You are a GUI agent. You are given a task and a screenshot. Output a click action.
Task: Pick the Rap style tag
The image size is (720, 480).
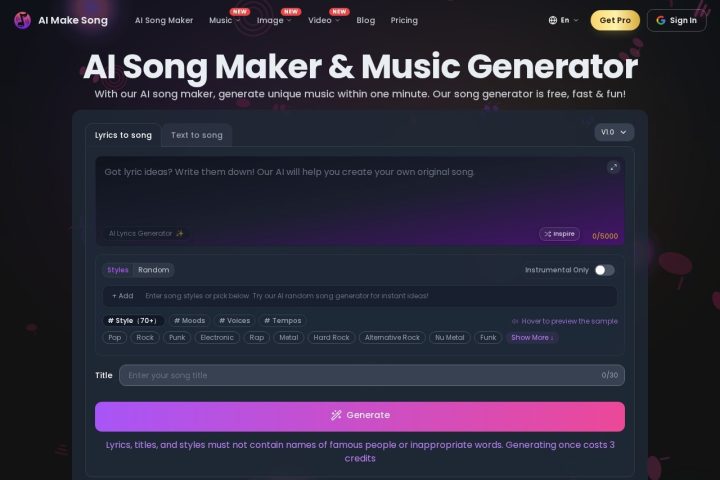coord(257,338)
